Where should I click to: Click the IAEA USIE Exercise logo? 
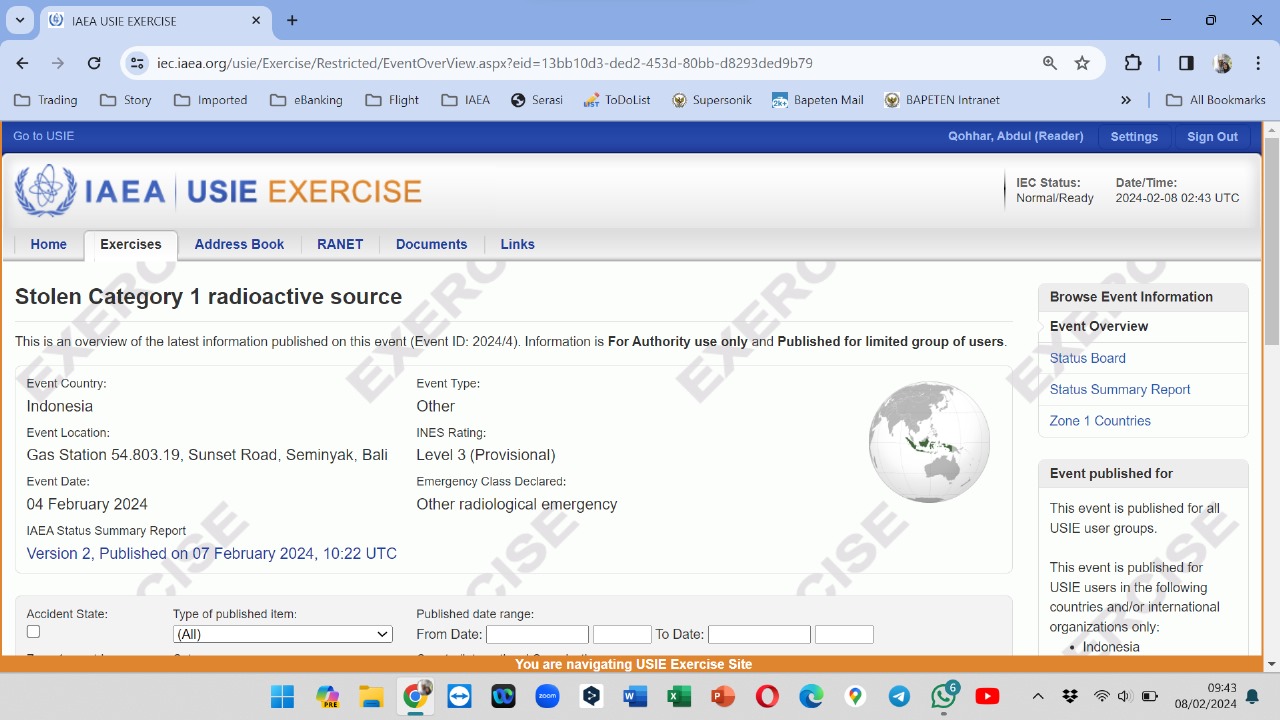[x=218, y=191]
